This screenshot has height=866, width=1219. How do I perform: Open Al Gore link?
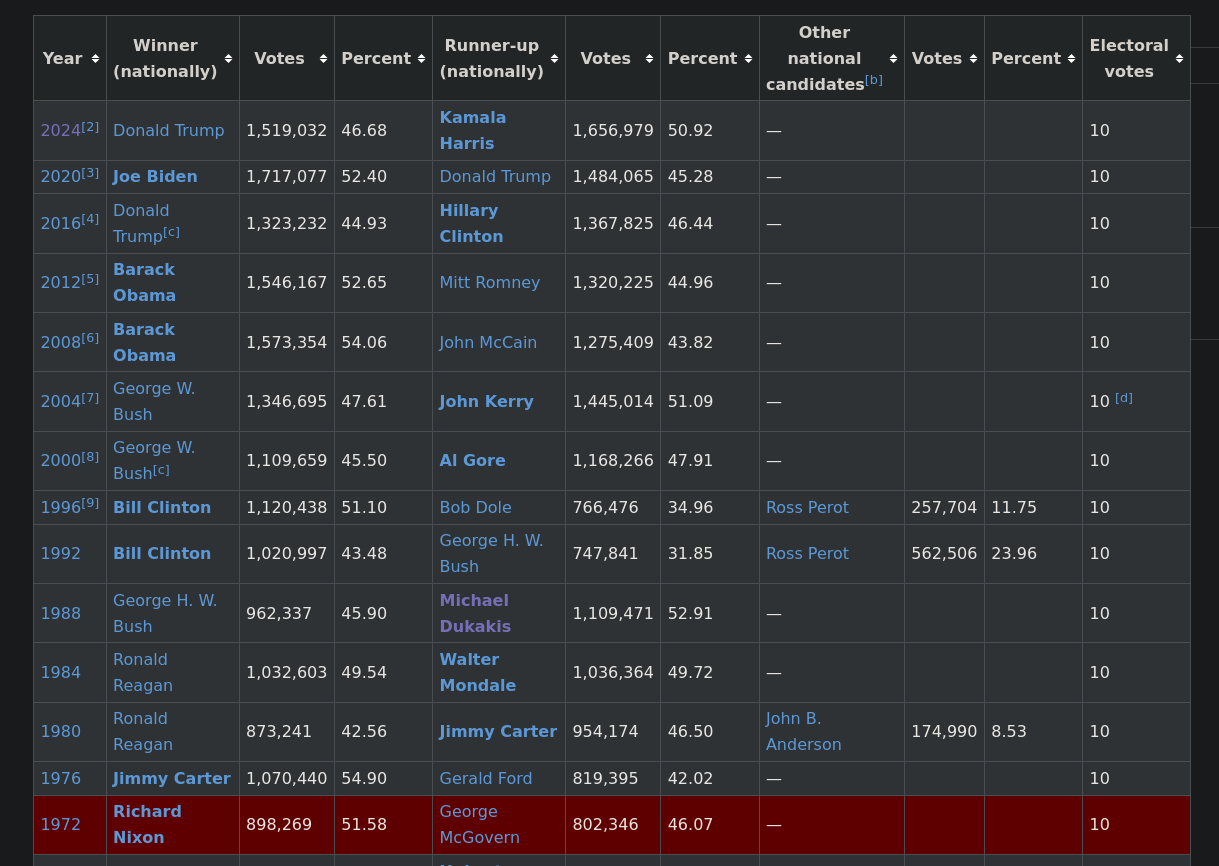pyautogui.click(x=472, y=461)
